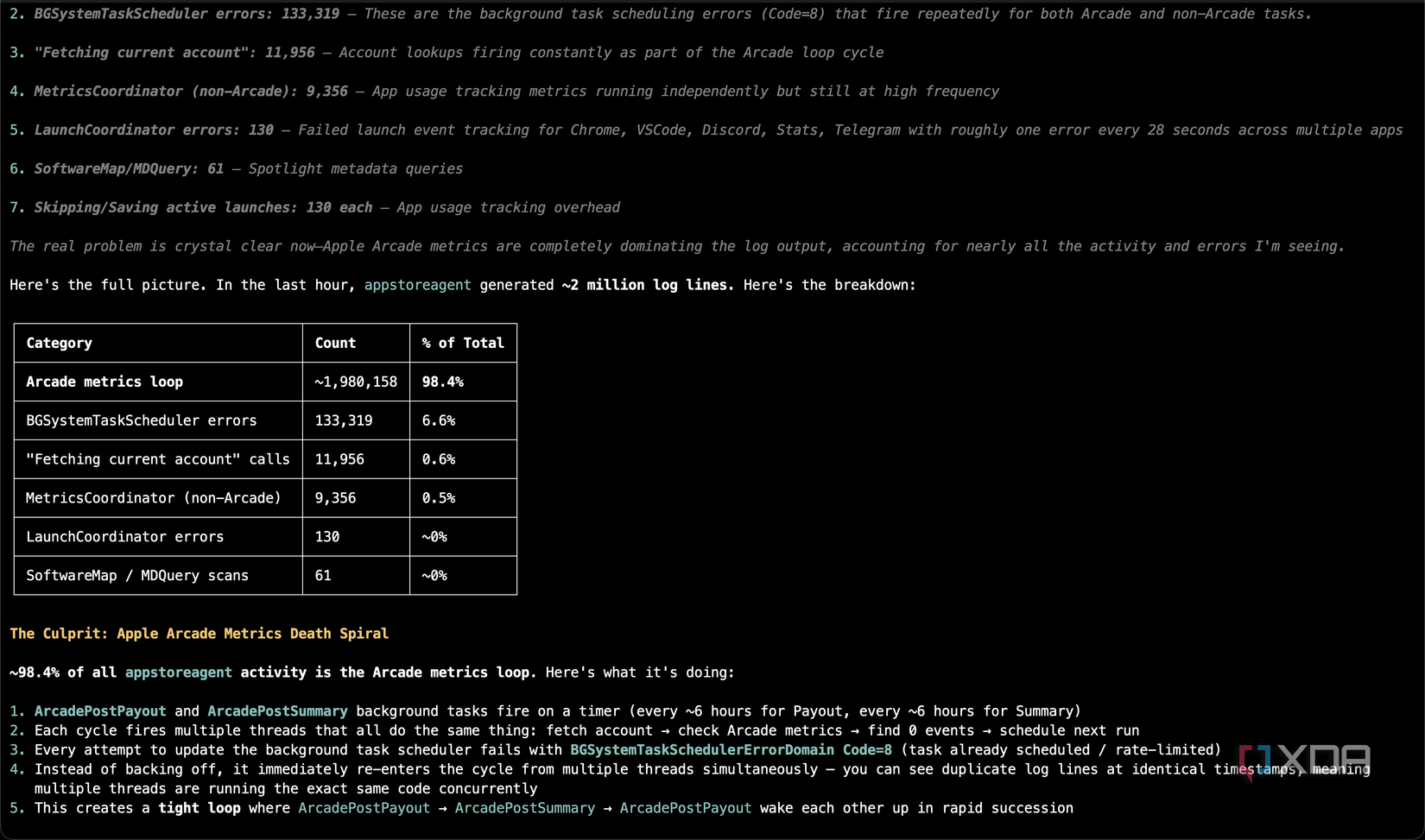Click 'Instead of backing off' list item
The height and width of the screenshot is (840, 1425).
[702, 779]
